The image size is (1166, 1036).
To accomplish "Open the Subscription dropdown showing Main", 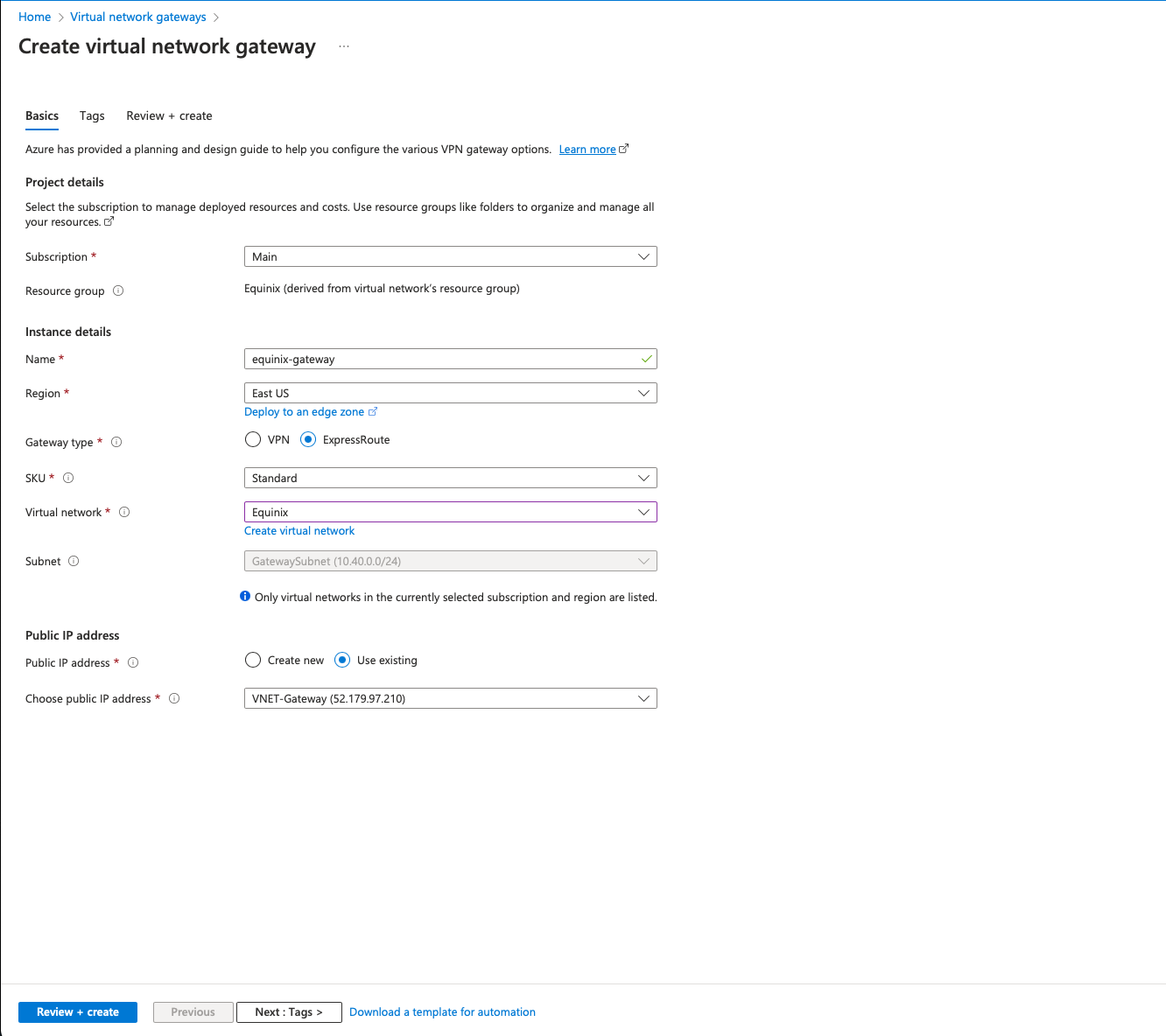I will point(450,256).
